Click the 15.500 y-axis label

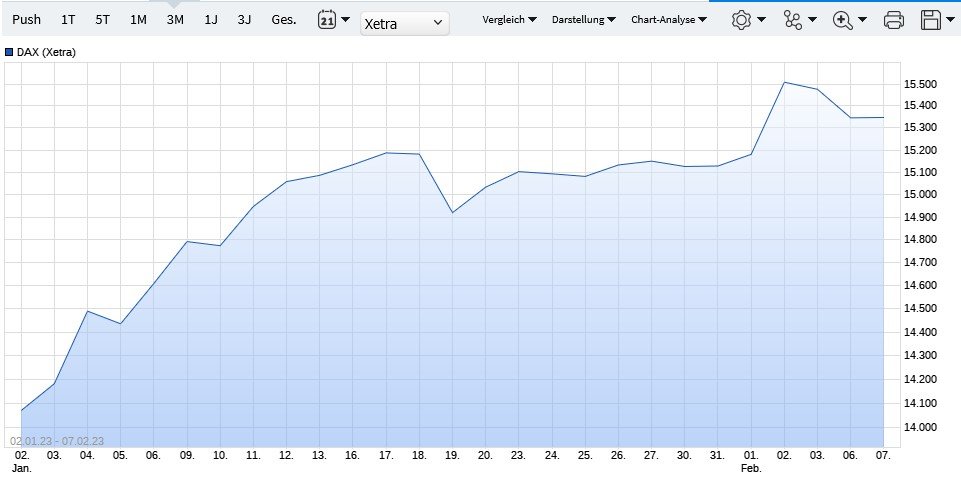920,84
